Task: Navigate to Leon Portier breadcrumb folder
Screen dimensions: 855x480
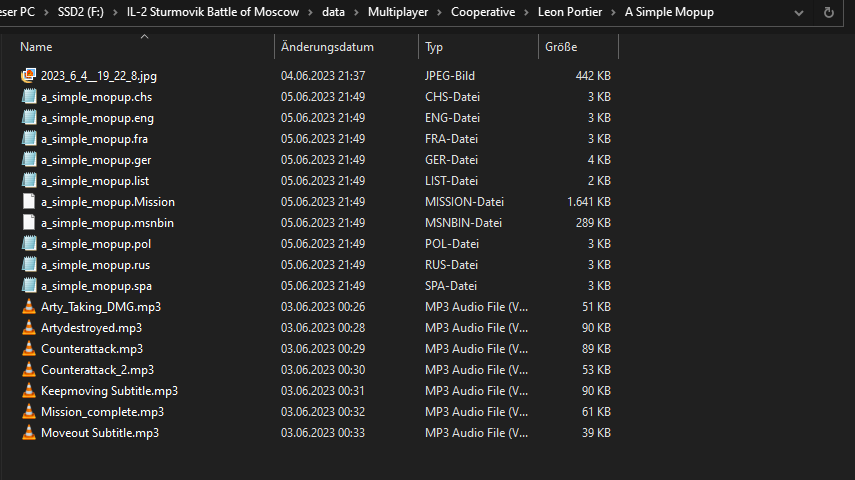Action: [570, 13]
